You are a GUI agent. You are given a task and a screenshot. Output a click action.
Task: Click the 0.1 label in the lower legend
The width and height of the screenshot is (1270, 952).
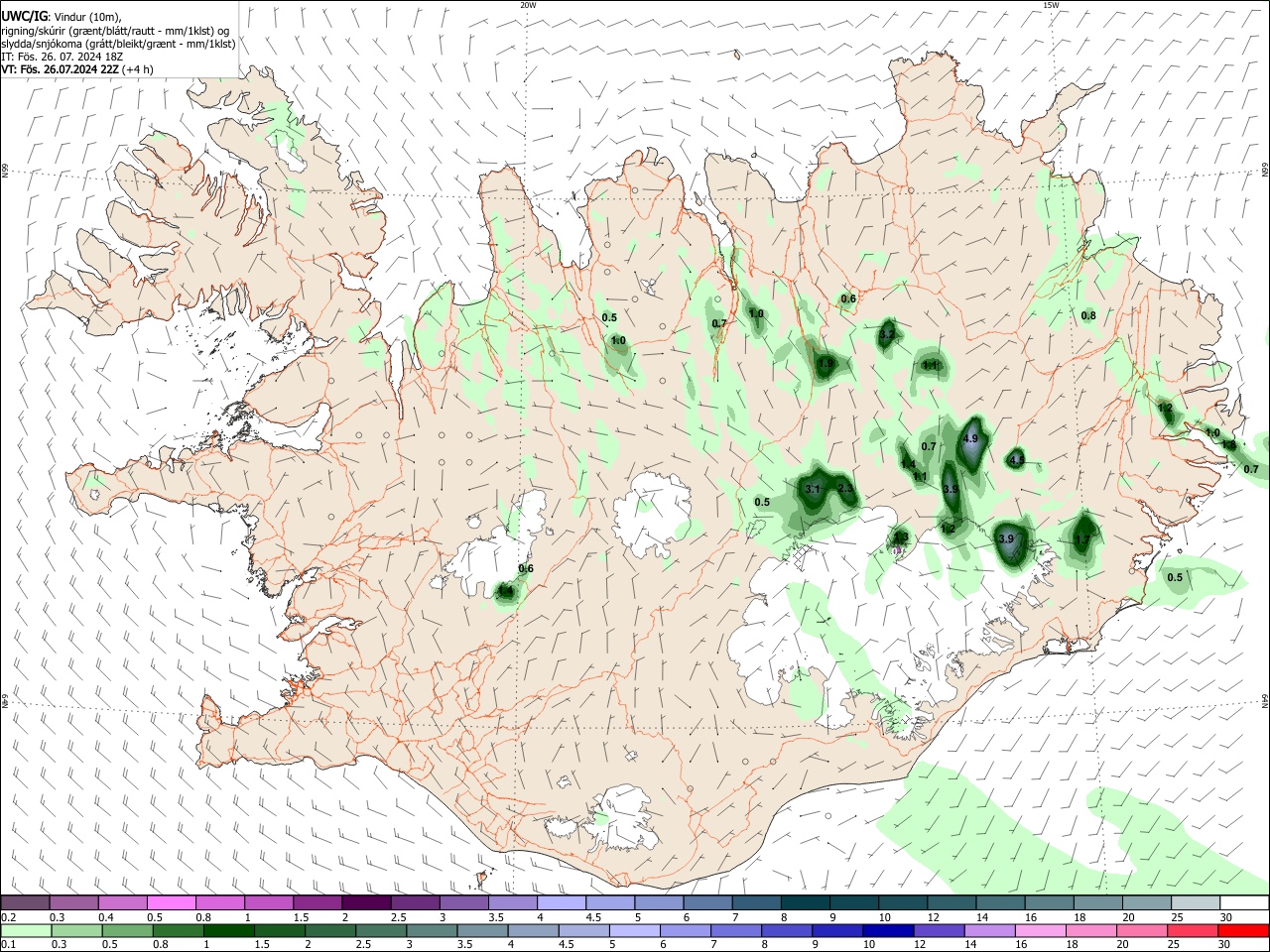pyautogui.click(x=8, y=944)
